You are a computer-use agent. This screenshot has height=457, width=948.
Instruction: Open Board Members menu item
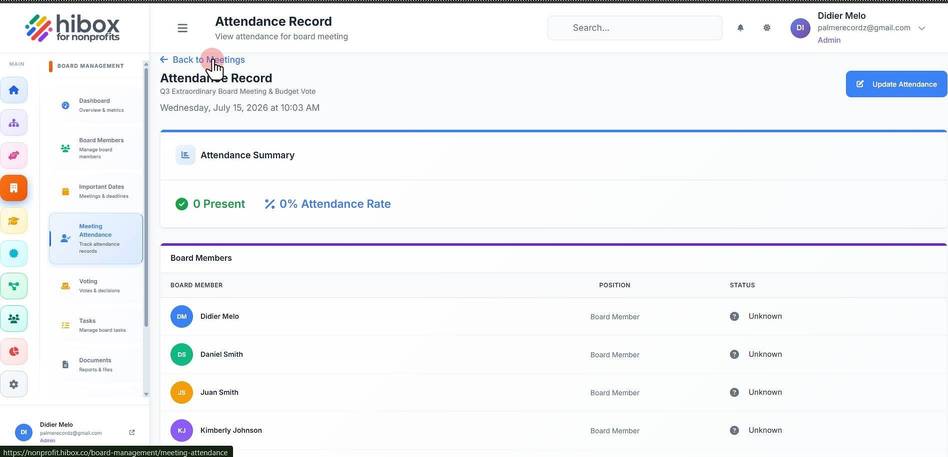96,148
